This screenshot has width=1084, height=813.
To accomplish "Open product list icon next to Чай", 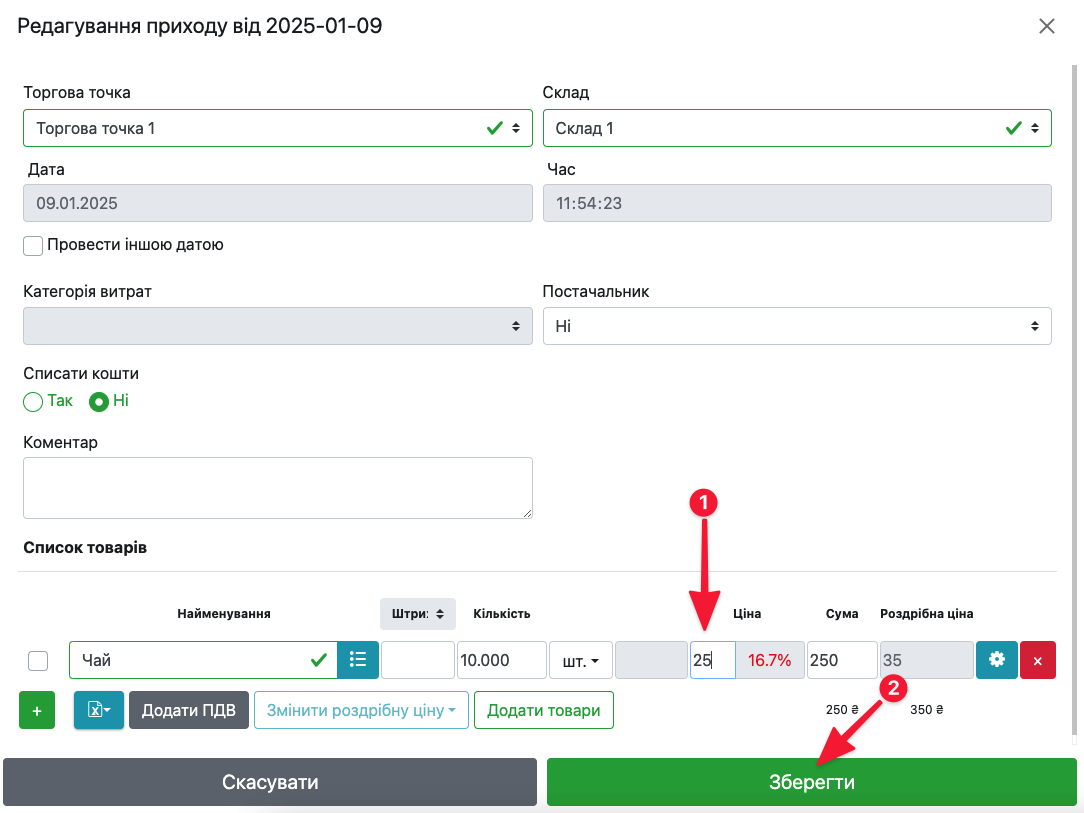I will pyautogui.click(x=358, y=660).
